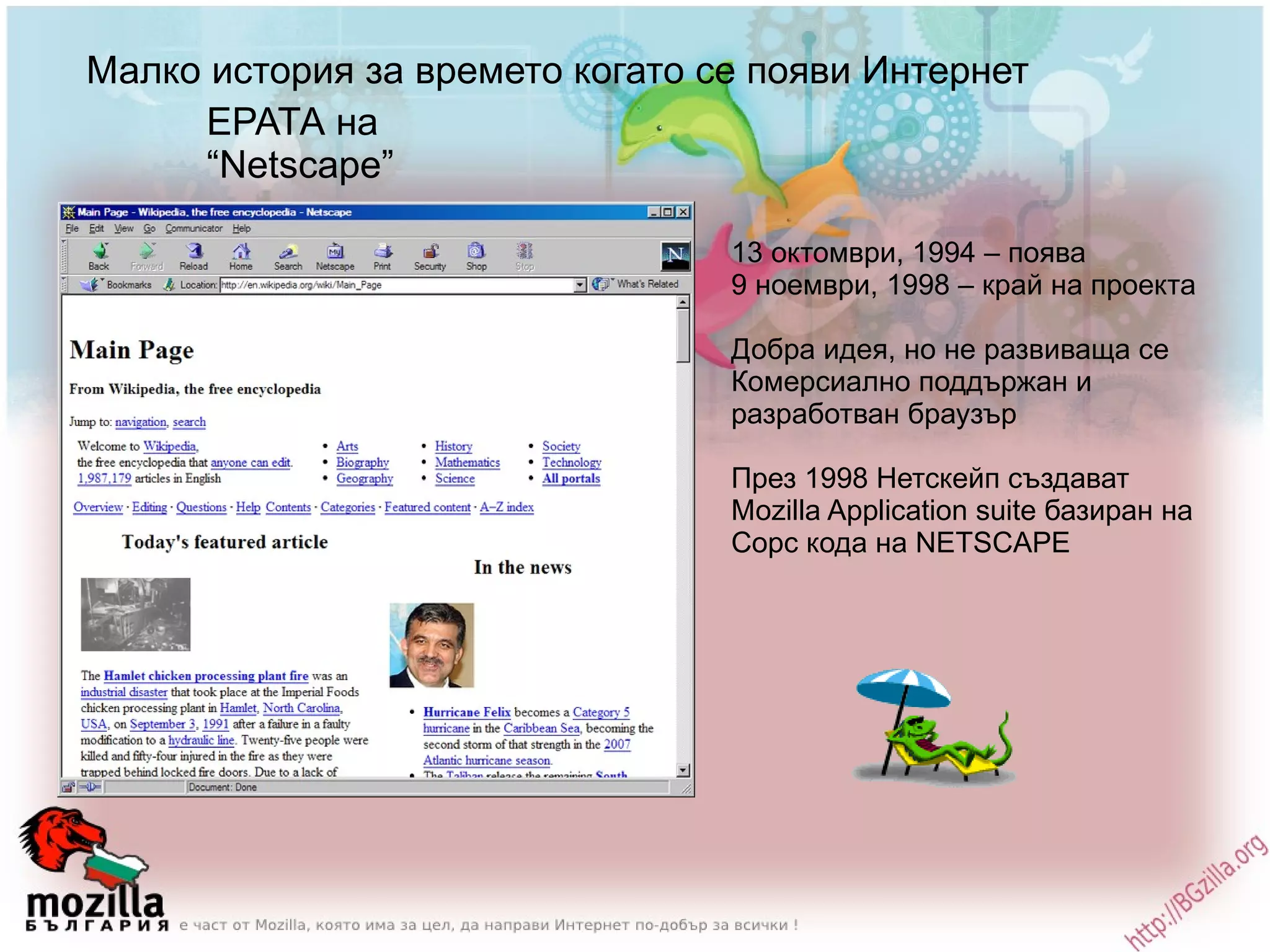Viewport: 1270px width, 952px height.
Task: Click the In the news portrait thumbnail
Action: click(x=432, y=646)
